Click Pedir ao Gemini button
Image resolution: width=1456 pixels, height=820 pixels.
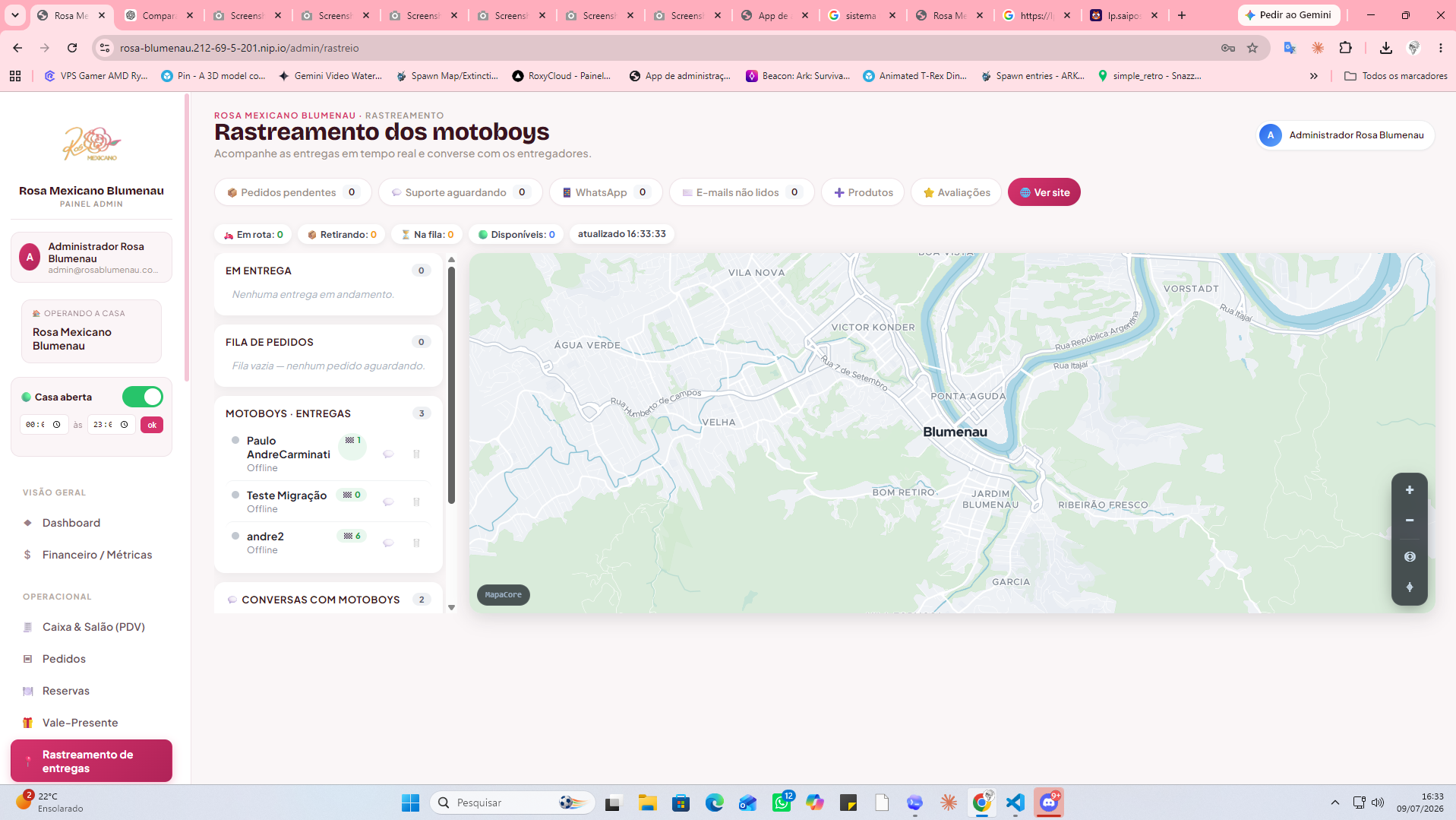click(1288, 15)
